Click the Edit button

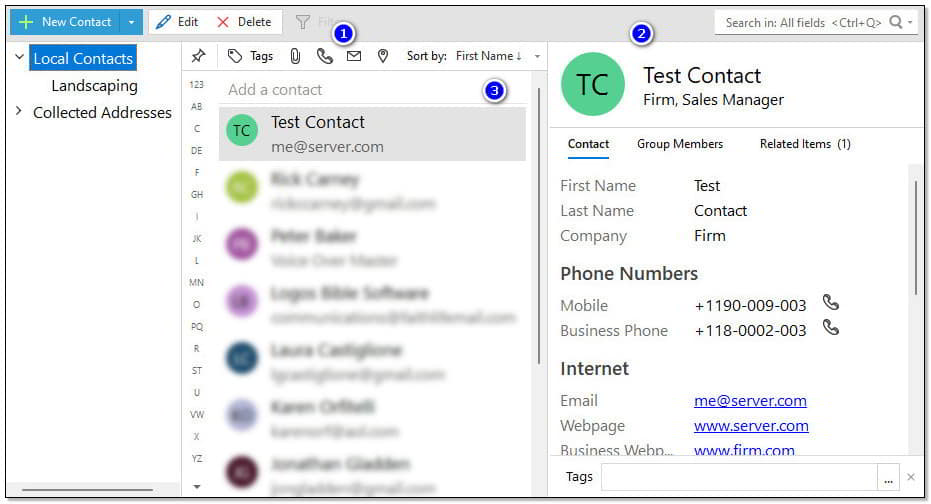(177, 22)
